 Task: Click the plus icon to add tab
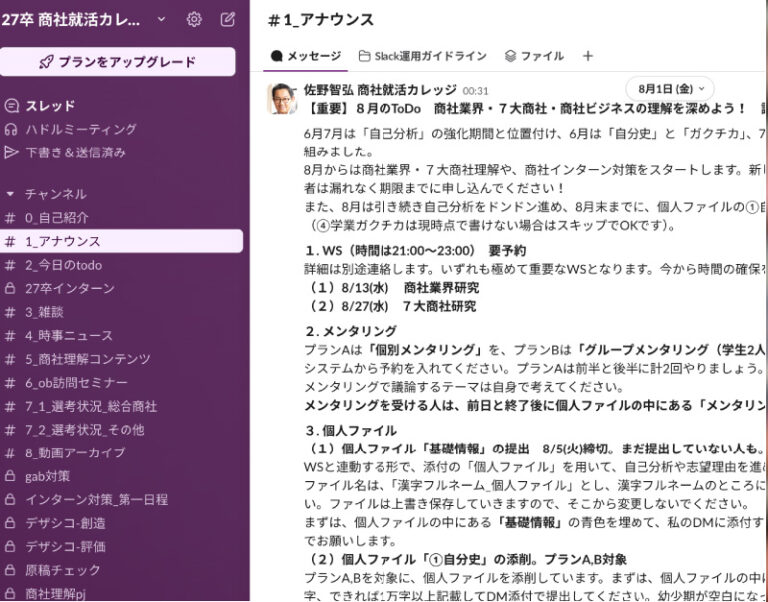[x=587, y=56]
